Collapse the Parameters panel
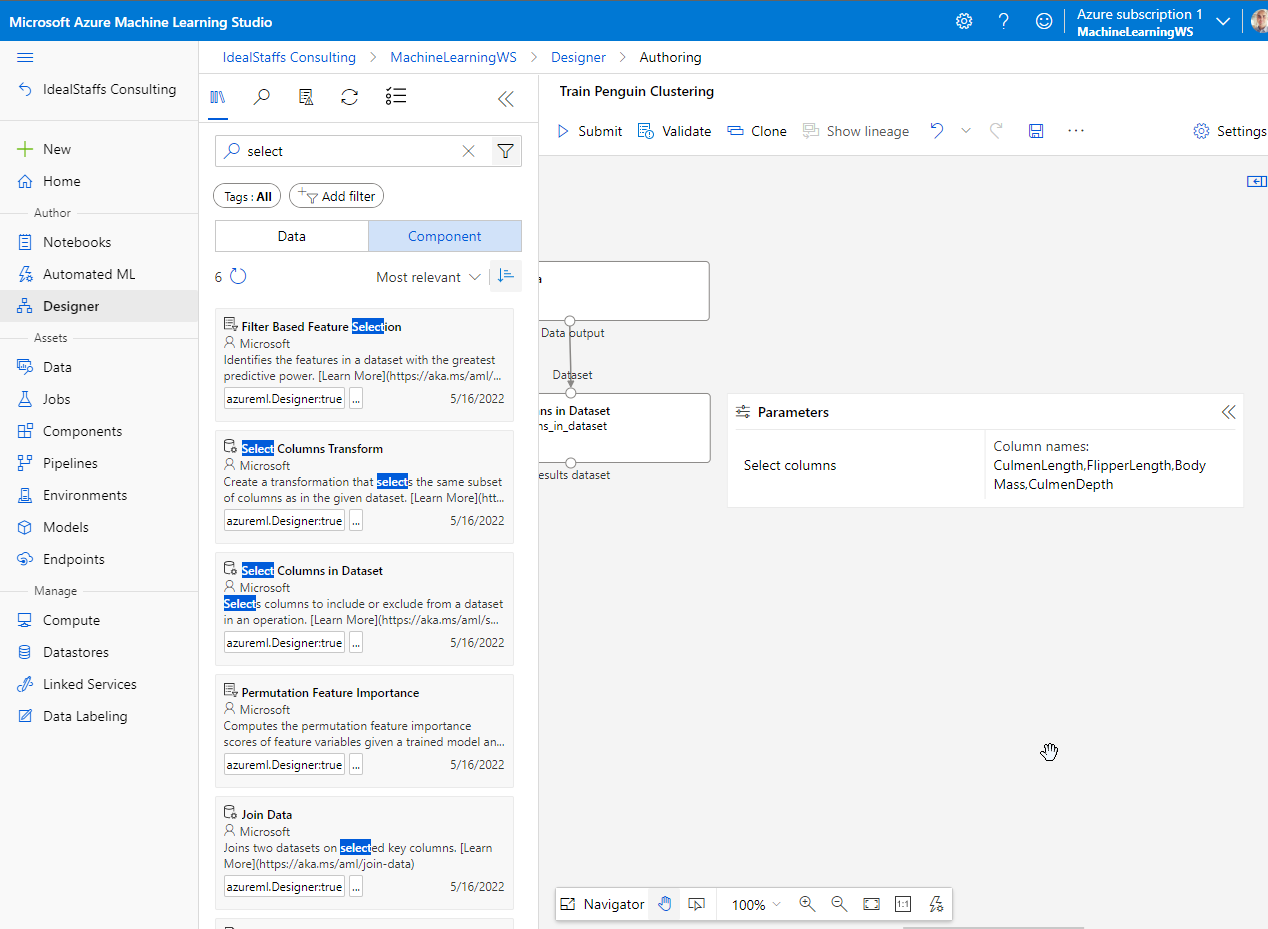The height and width of the screenshot is (929, 1268). click(x=1228, y=412)
